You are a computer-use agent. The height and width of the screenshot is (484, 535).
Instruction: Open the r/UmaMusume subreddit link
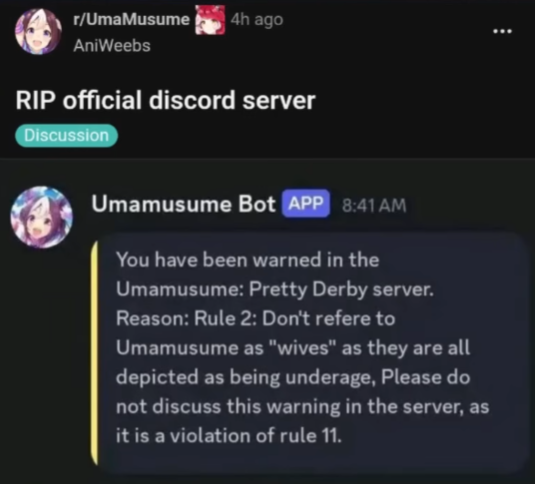[131, 19]
